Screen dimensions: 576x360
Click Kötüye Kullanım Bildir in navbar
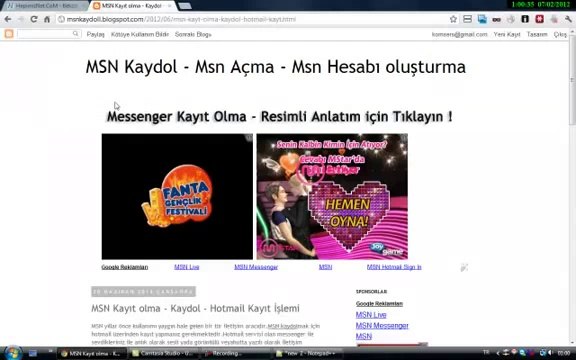click(x=140, y=34)
